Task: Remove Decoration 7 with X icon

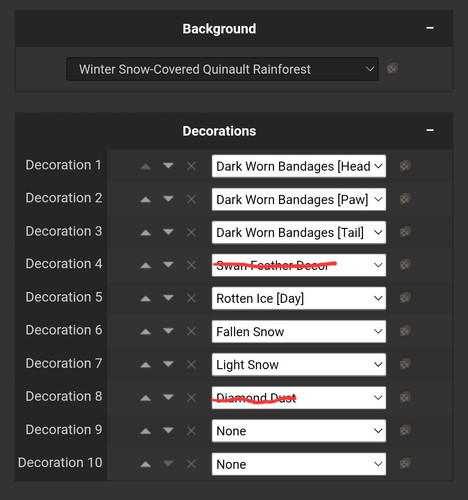Action: [x=191, y=364]
